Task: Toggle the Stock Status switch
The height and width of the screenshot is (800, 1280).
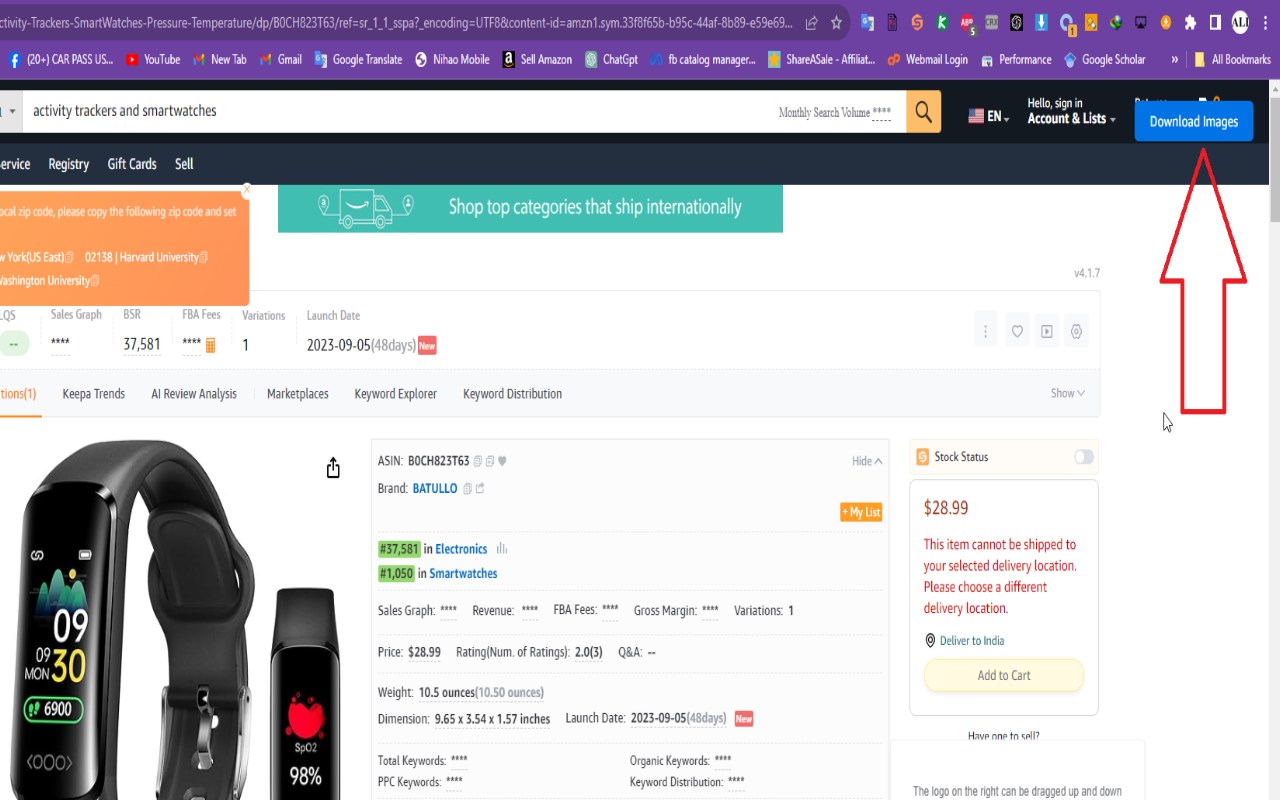Action: click(x=1084, y=457)
